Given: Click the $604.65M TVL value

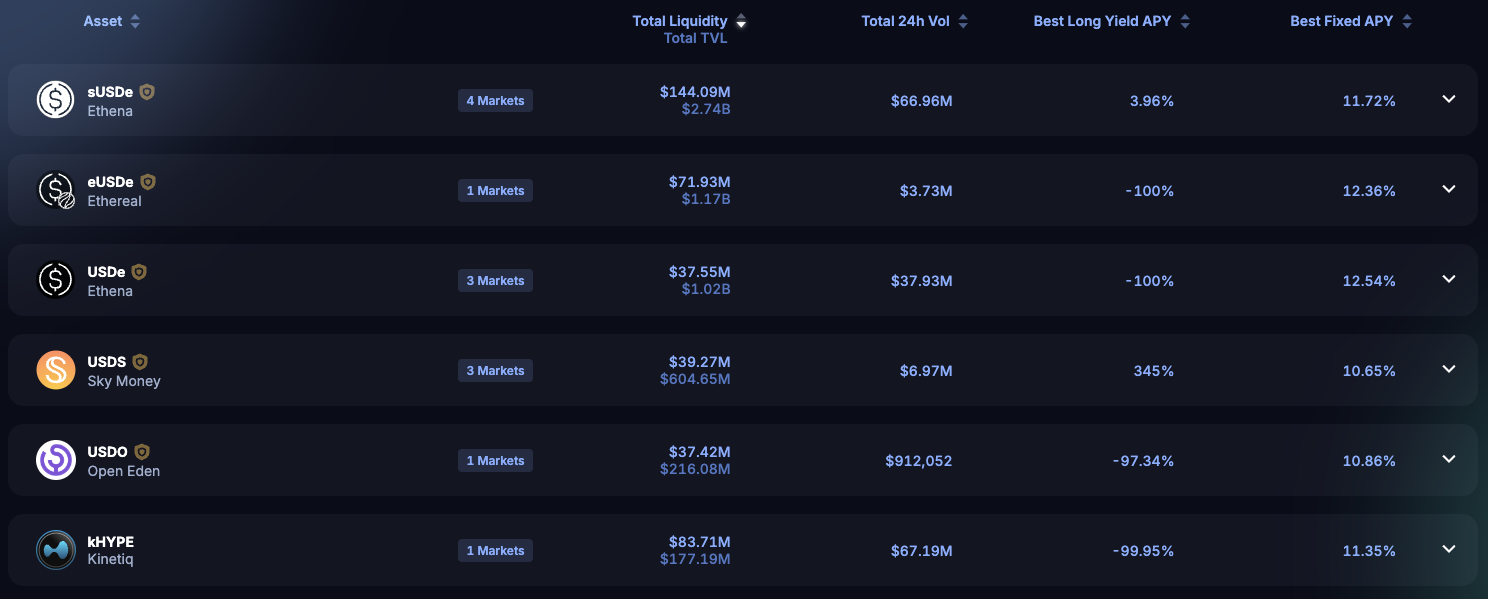Looking at the screenshot, I should pos(695,379).
